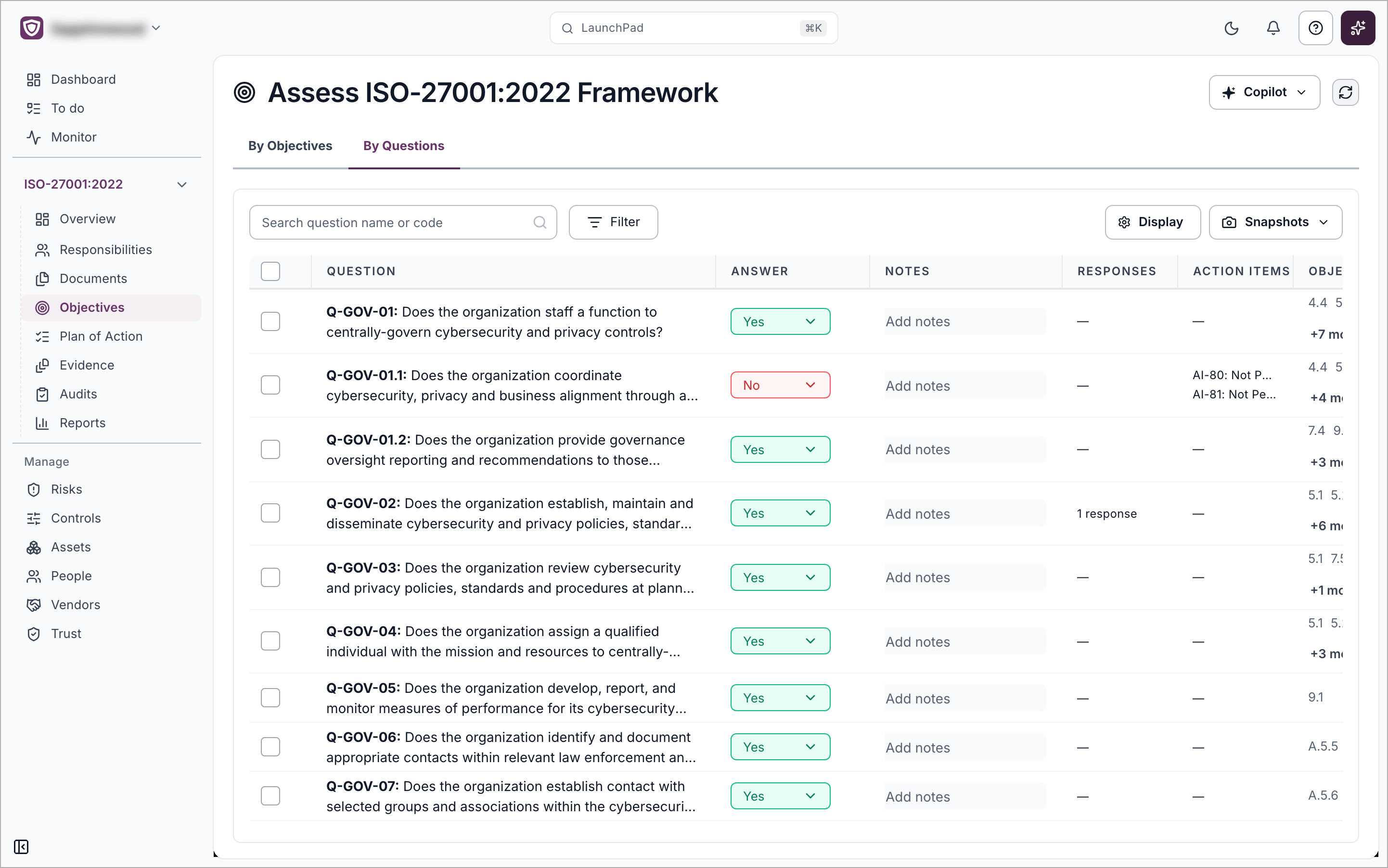
Task: Switch to the By Objectives tab
Action: point(290,146)
